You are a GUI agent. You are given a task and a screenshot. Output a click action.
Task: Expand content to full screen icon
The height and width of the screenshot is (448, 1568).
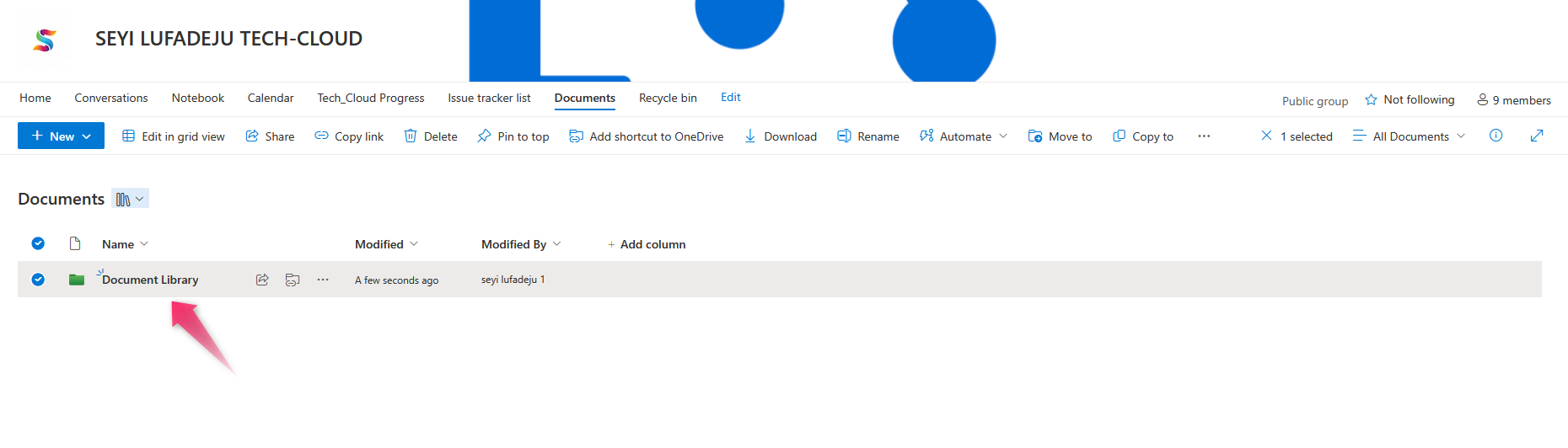pos(1537,136)
